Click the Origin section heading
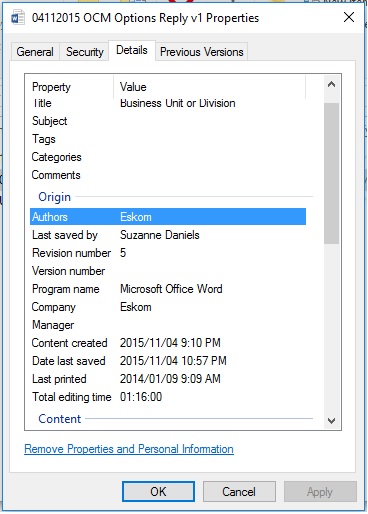 [x=54, y=197]
